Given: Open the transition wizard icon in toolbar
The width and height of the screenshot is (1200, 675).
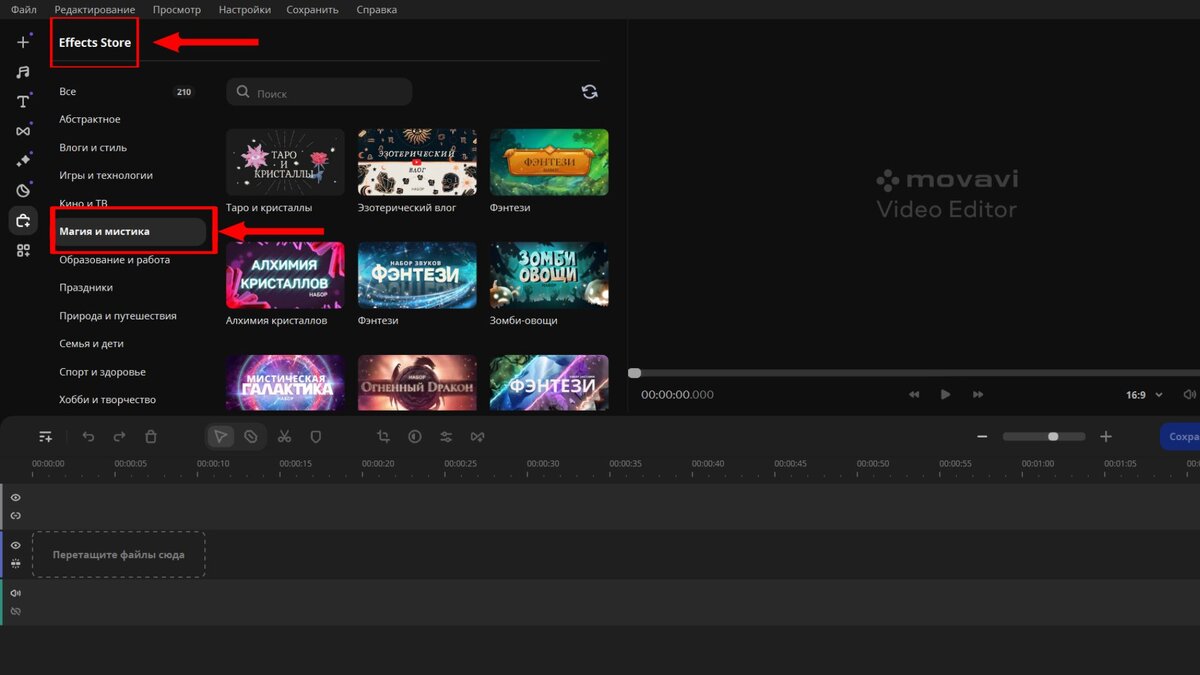Looking at the screenshot, I should click(x=477, y=437).
